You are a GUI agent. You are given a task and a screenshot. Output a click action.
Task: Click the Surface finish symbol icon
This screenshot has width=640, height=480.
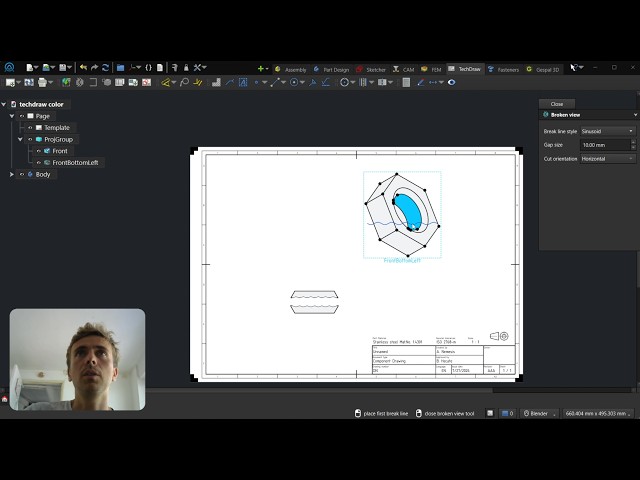(325, 82)
